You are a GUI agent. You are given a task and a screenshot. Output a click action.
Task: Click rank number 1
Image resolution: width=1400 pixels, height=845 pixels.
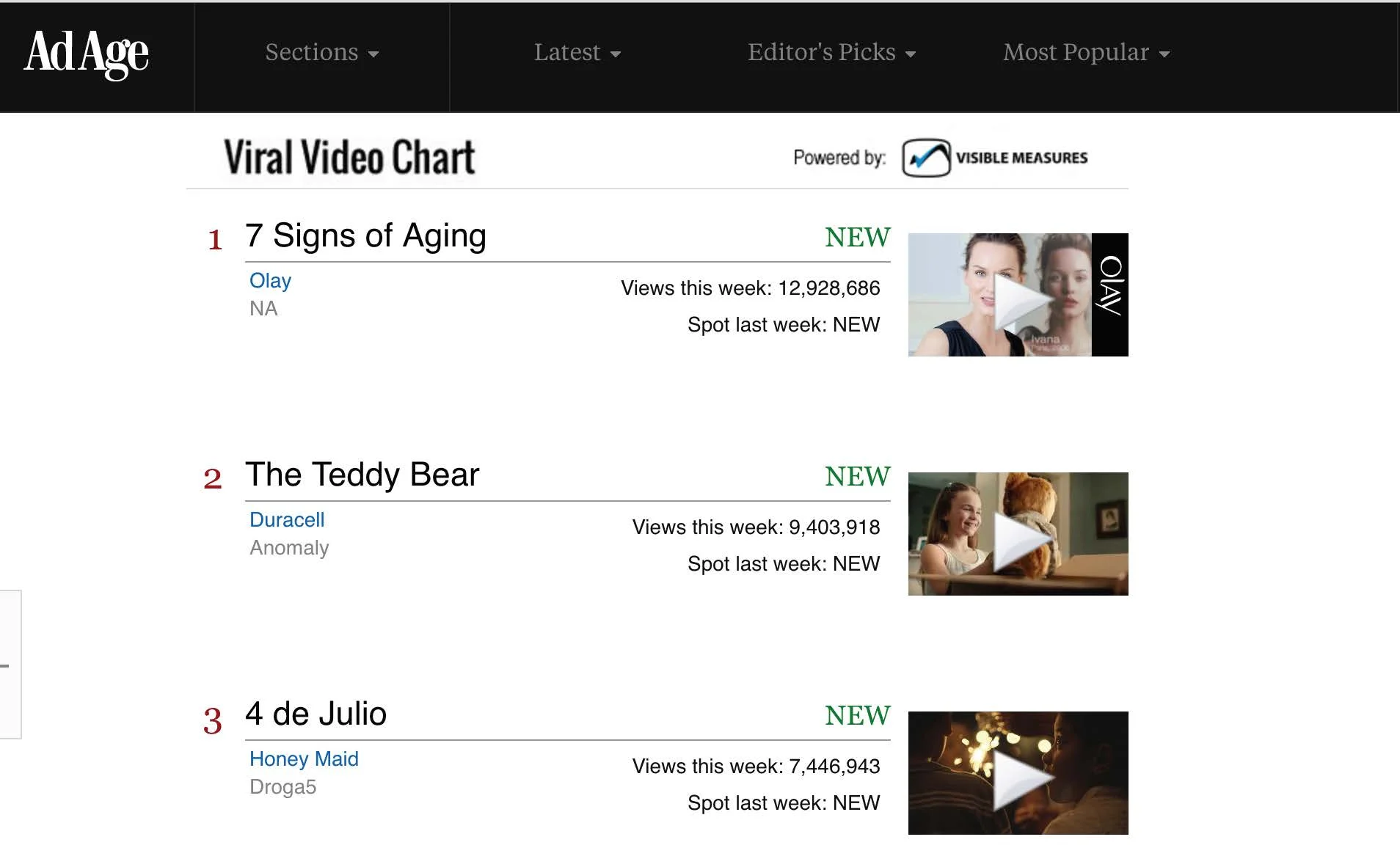click(x=214, y=240)
